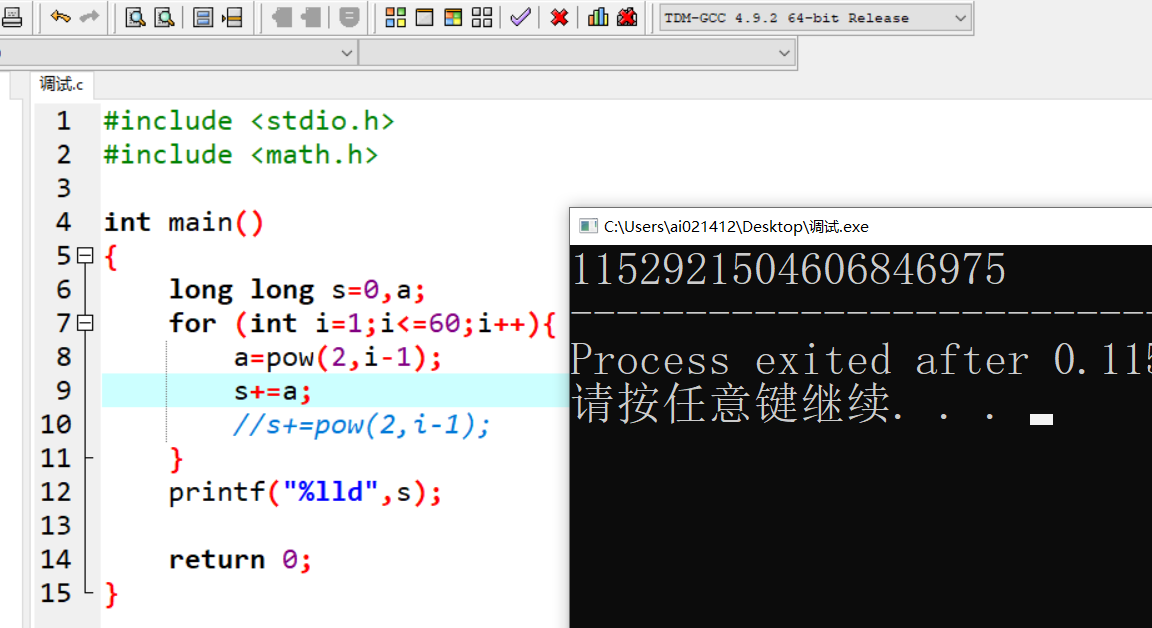Viewport: 1152px width, 628px height.
Task: Click the console output number 1152921504606846975
Action: click(788, 269)
